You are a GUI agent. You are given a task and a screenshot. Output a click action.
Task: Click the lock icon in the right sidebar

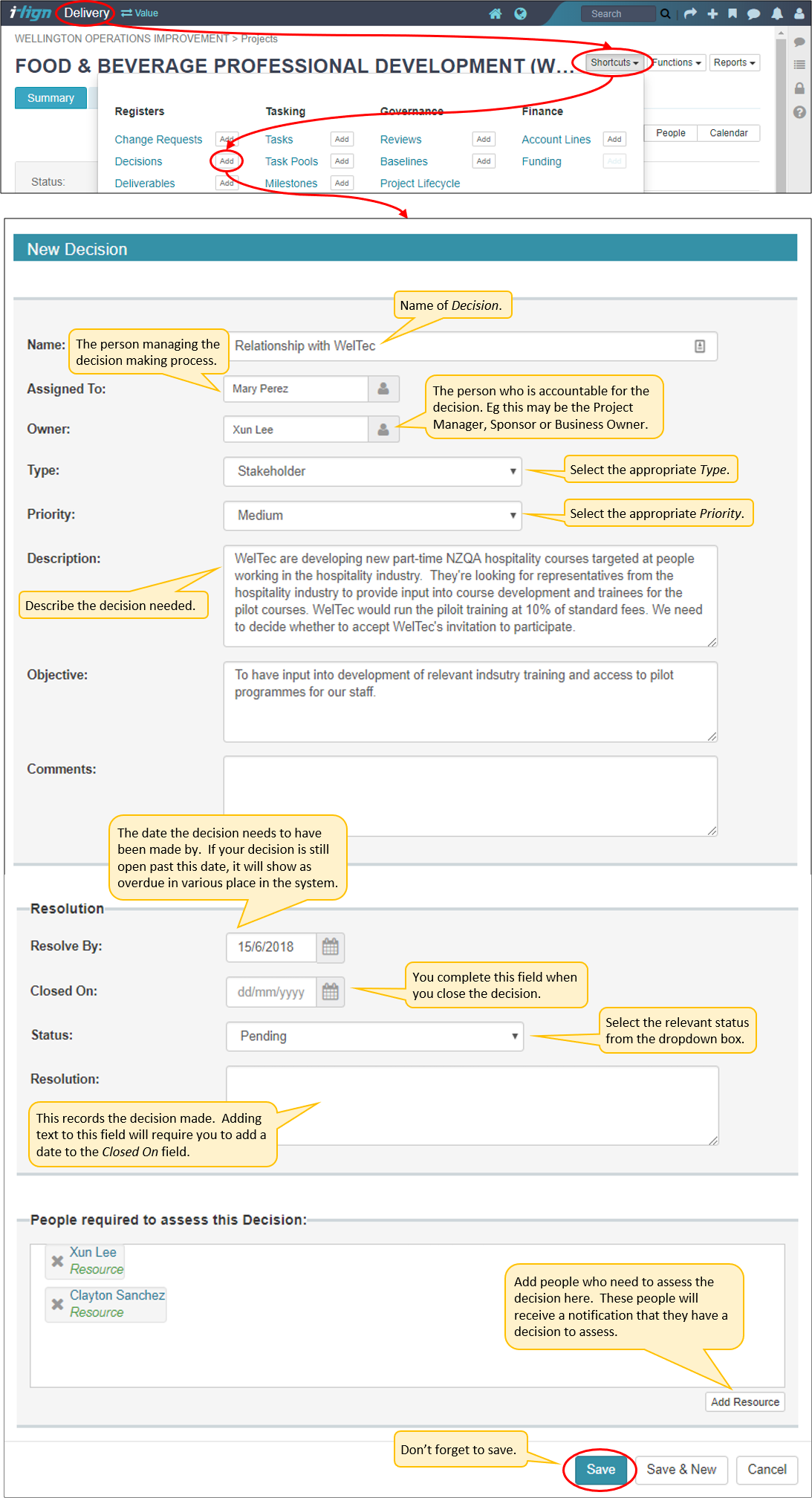pos(799,88)
